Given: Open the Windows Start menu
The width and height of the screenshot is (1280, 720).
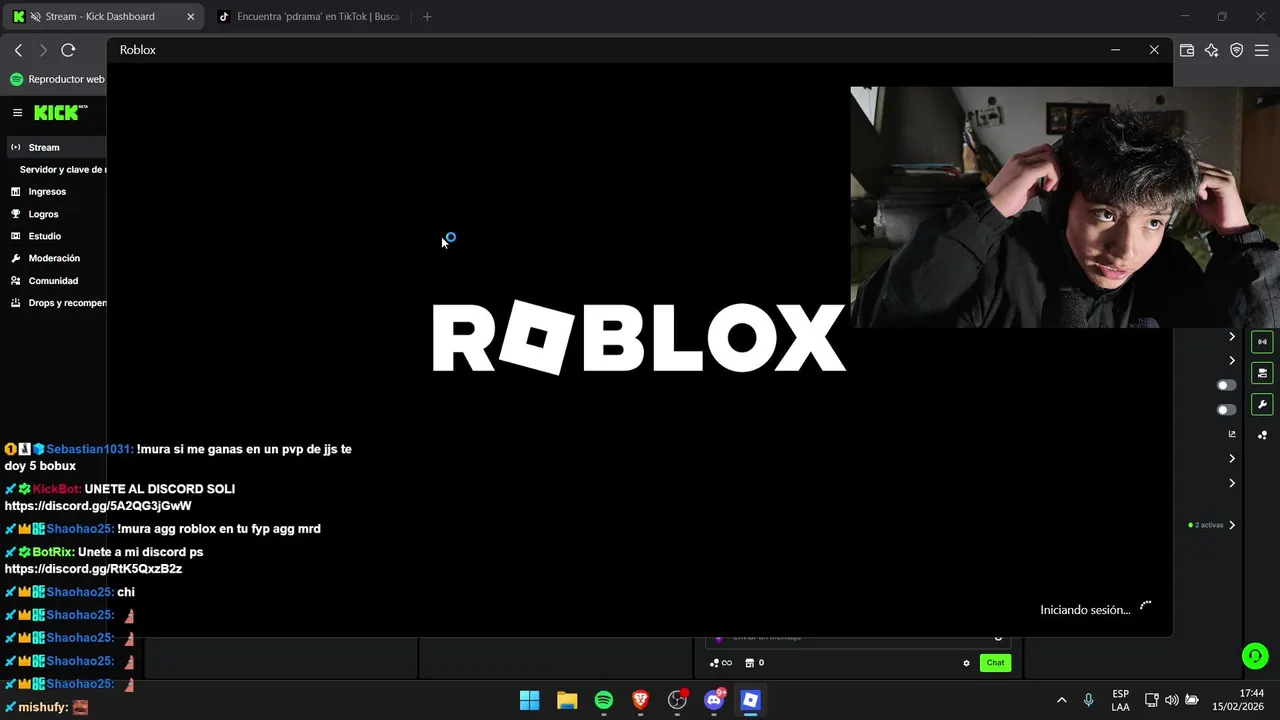Looking at the screenshot, I should point(530,700).
